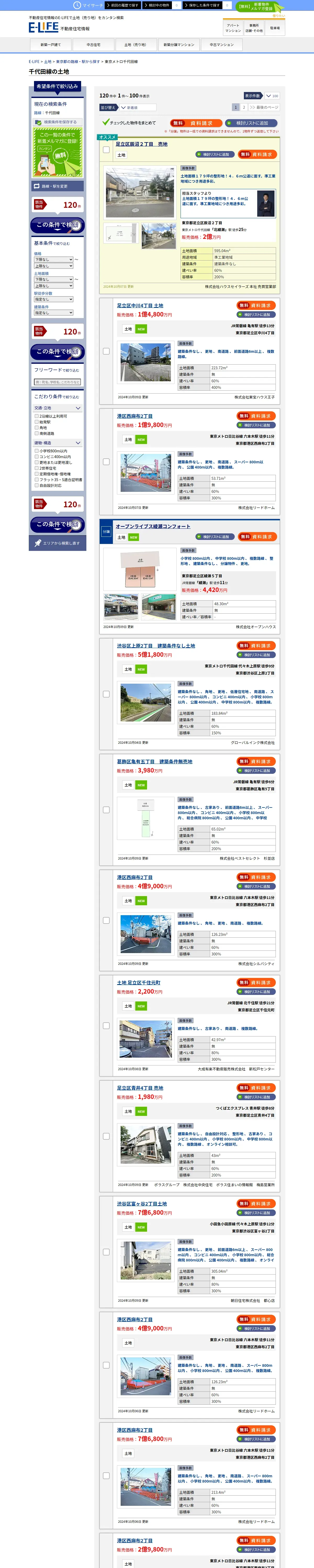This screenshot has height=1568, width=314.
Task: Click the first この条件で検索 magnifier button
Action: tap(57, 225)
